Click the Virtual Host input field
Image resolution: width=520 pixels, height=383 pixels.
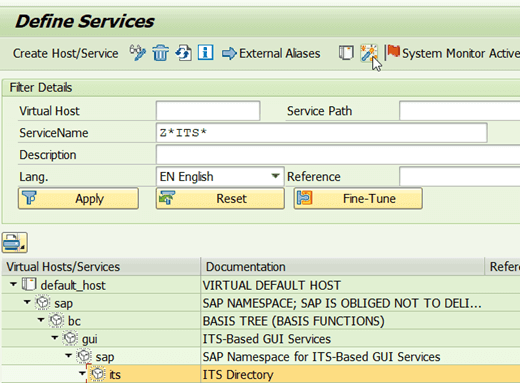pos(208,111)
